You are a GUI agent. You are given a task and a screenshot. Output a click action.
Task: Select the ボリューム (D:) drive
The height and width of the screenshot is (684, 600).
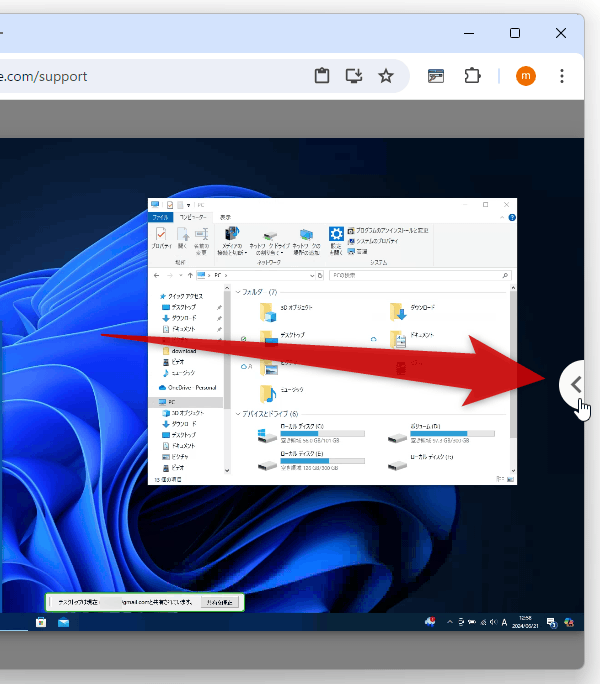[441, 433]
